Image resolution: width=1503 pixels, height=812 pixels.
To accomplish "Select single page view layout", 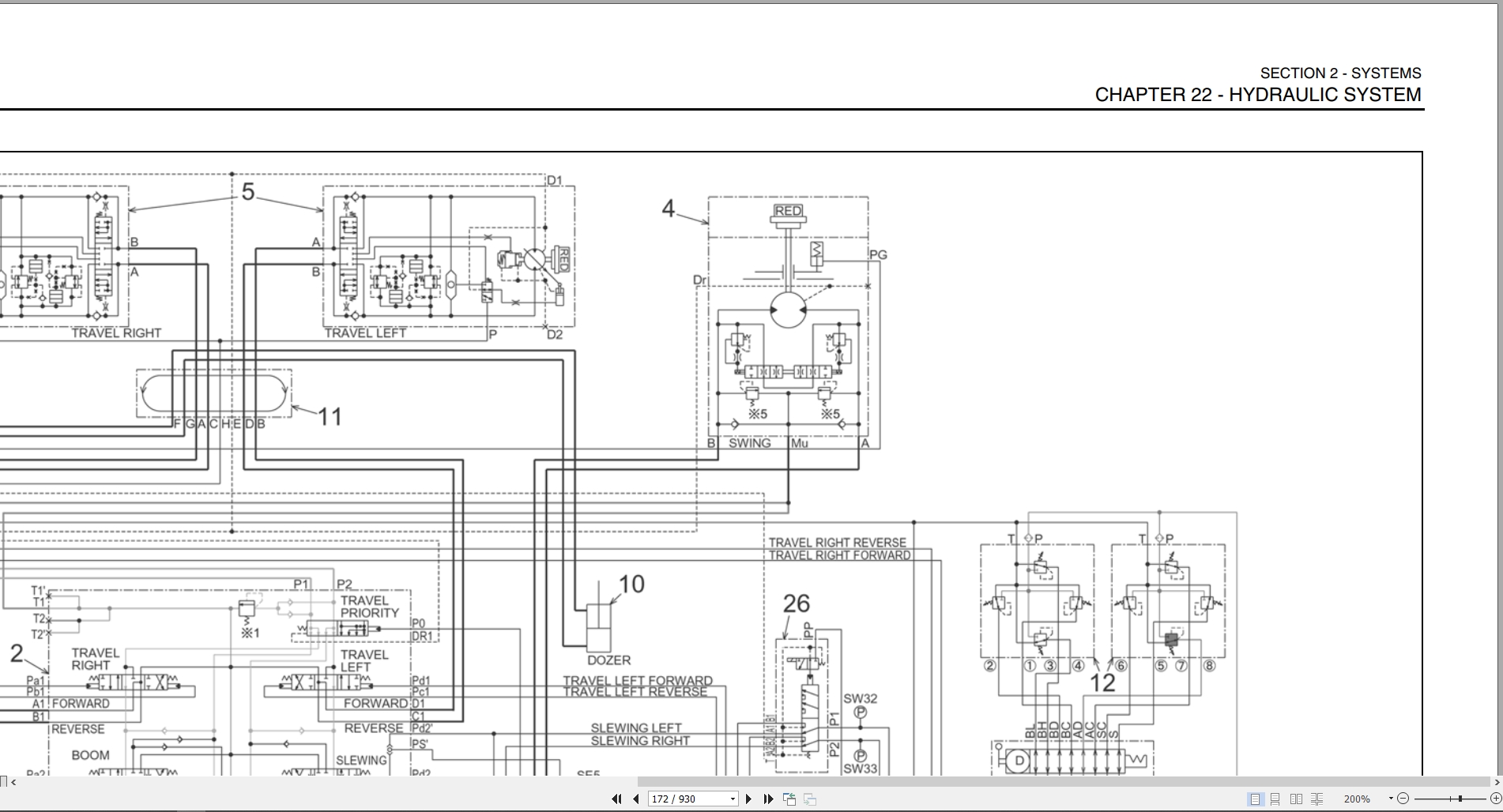I will pyautogui.click(x=1255, y=799).
